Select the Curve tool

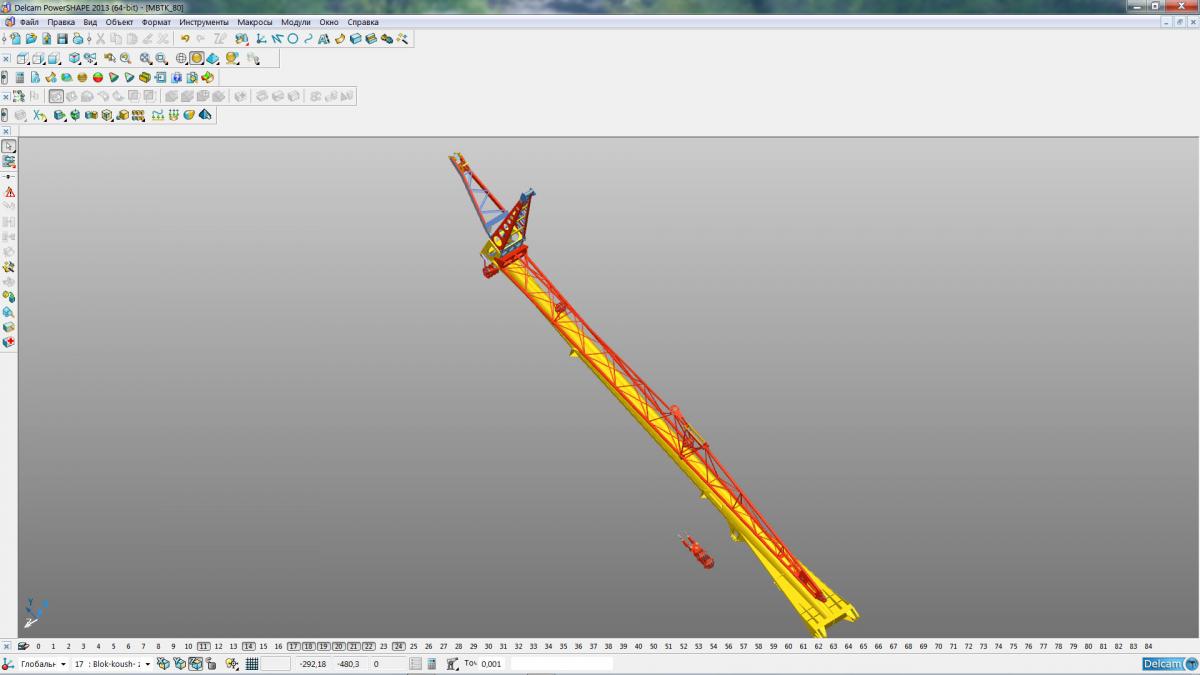tap(308, 38)
